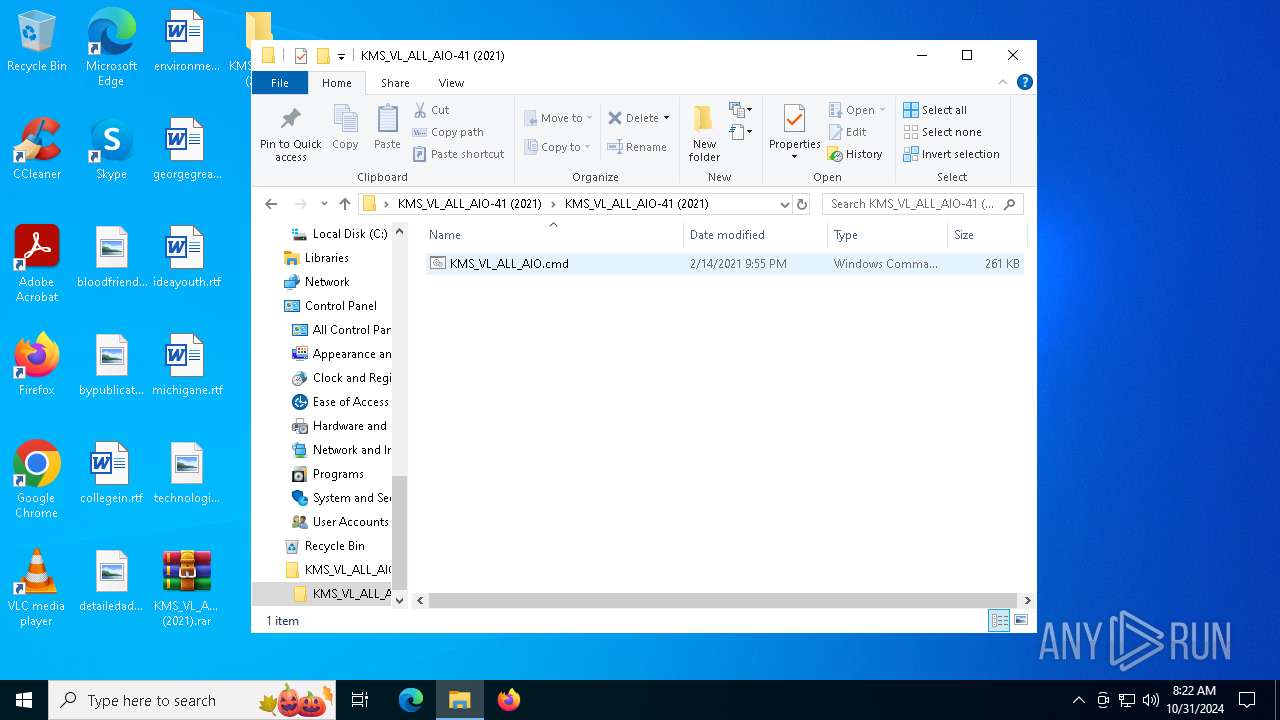This screenshot has height=720, width=1280.
Task: Click the Rename ribbon command
Action: point(637,147)
